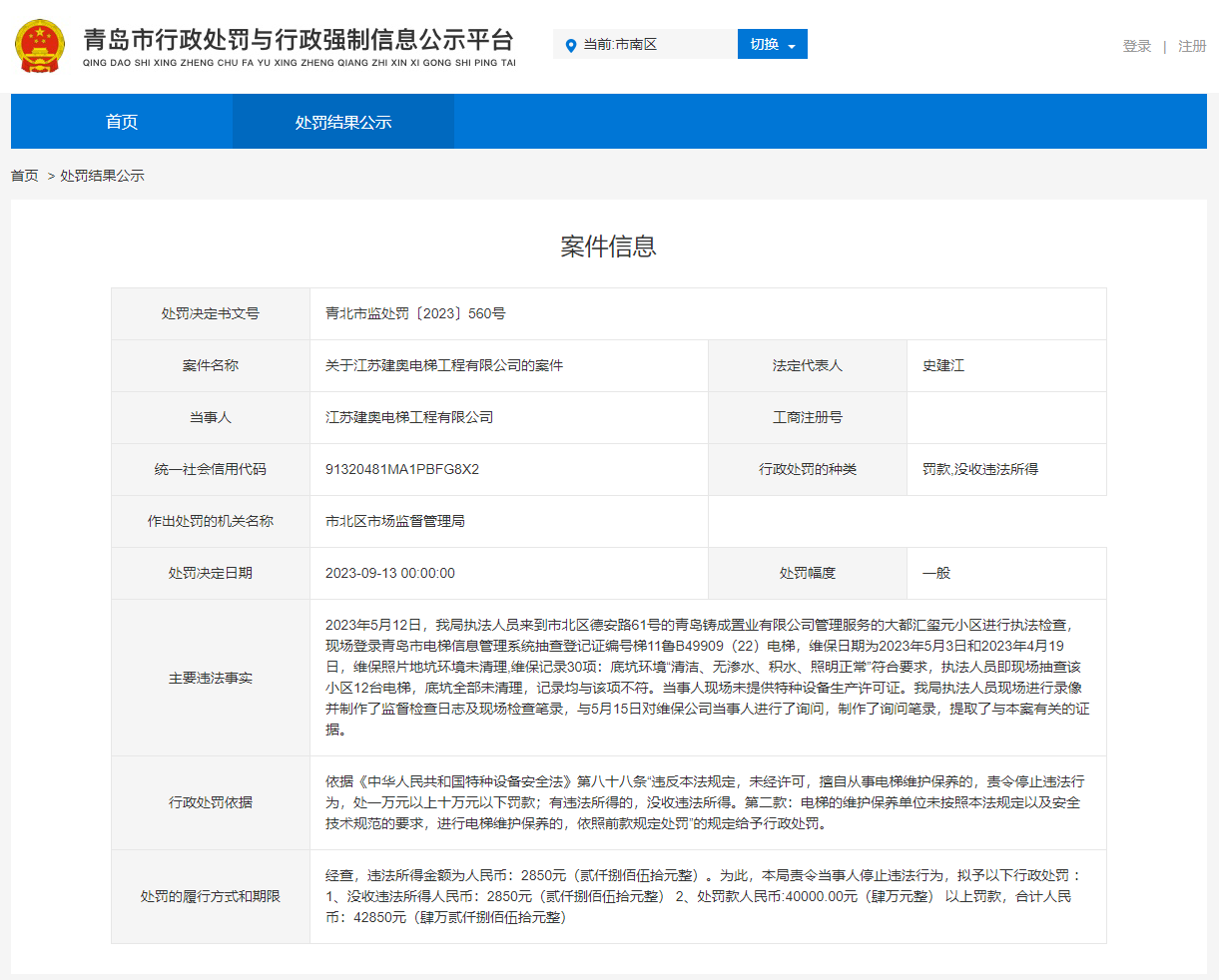Expand the 切换 dropdown arrow
Screen dimensions: 1219x980
792,46
